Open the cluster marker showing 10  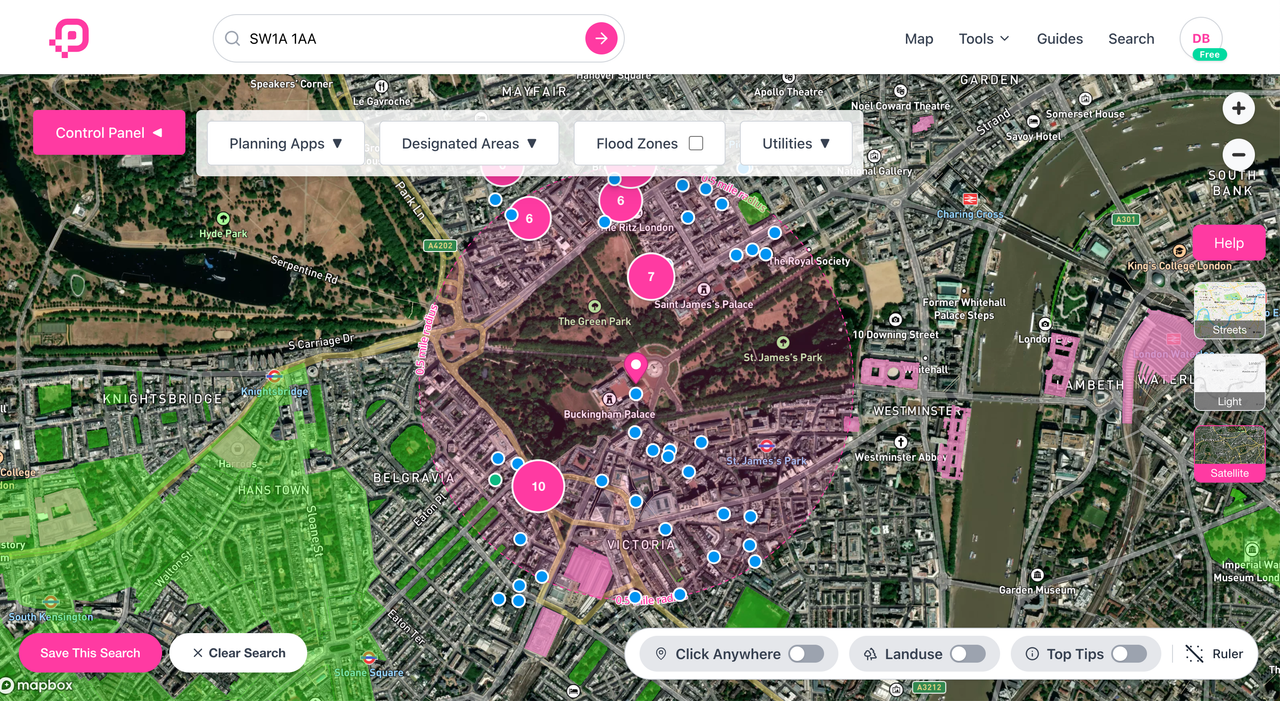coord(538,486)
